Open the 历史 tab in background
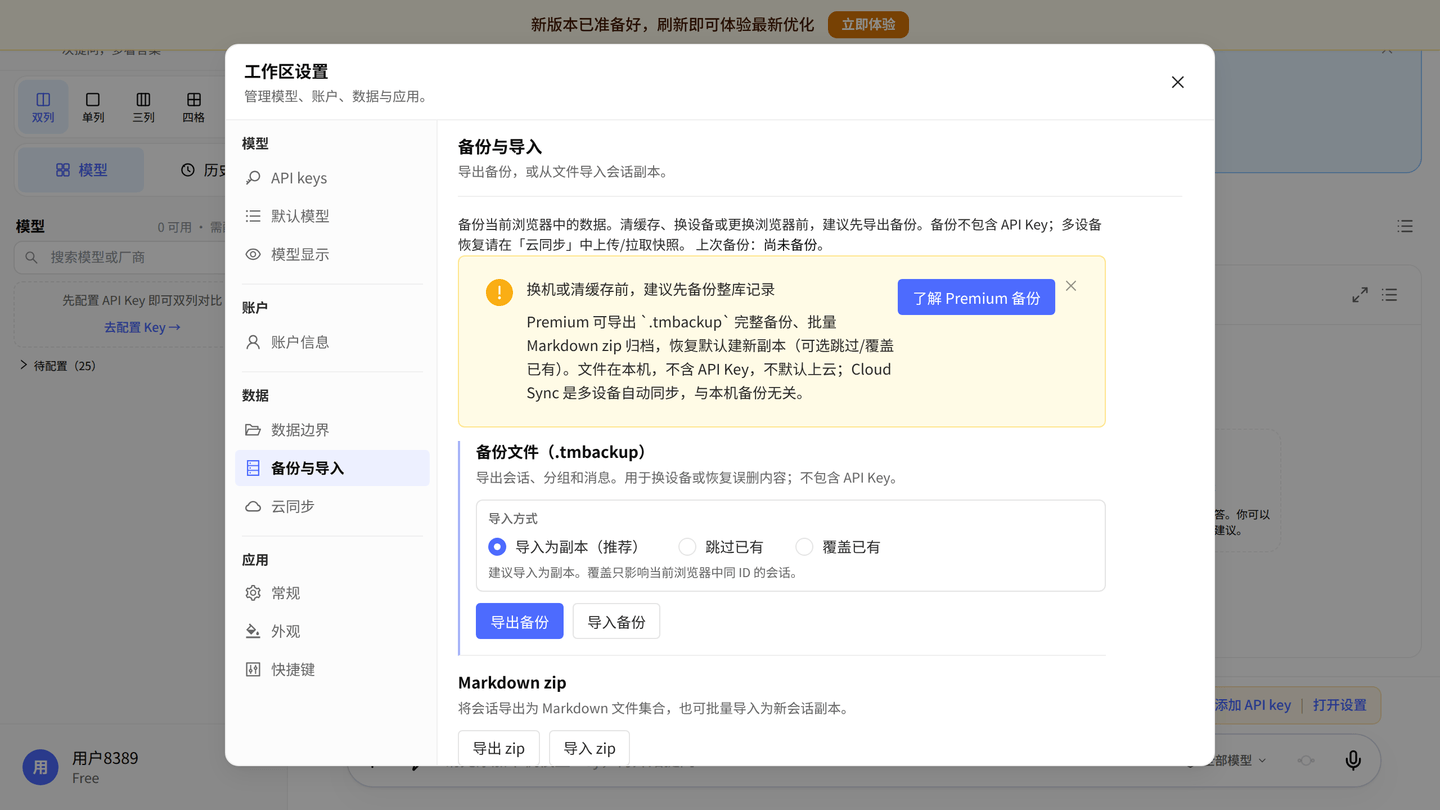Image resolution: width=1440 pixels, height=810 pixels. pyautogui.click(x=202, y=170)
